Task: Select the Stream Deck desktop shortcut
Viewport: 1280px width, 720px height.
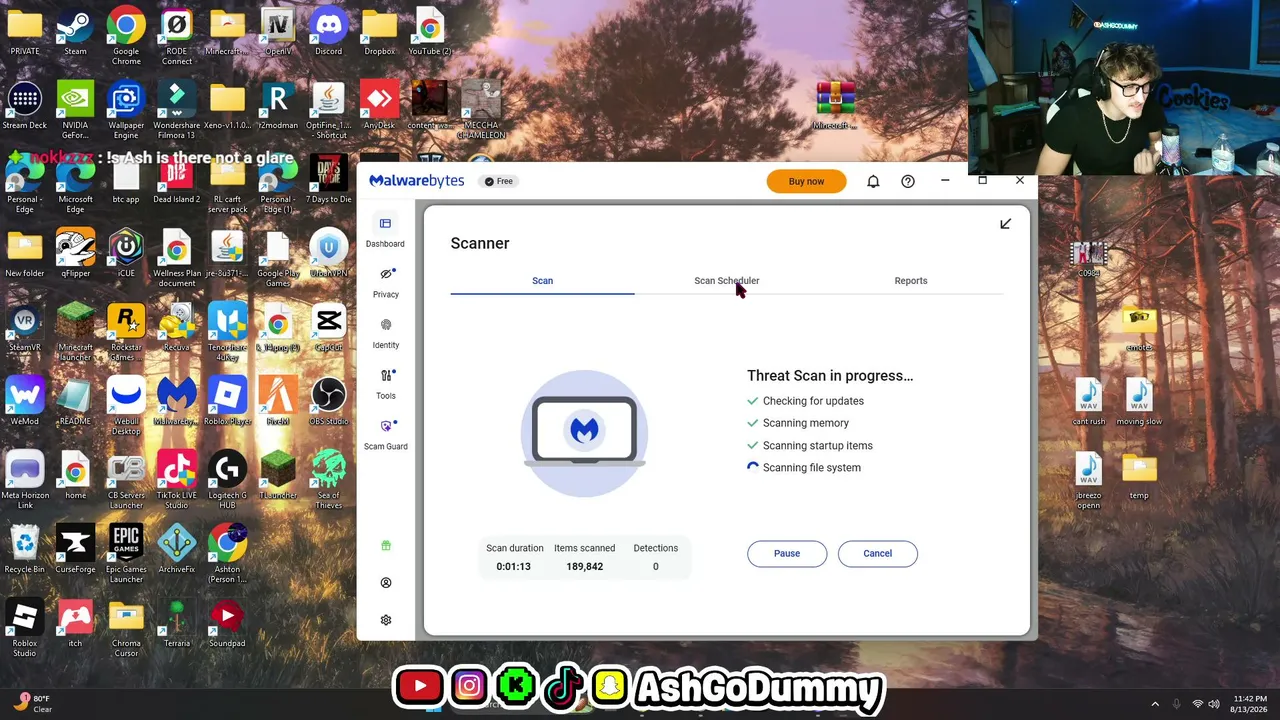Action: coord(25,107)
